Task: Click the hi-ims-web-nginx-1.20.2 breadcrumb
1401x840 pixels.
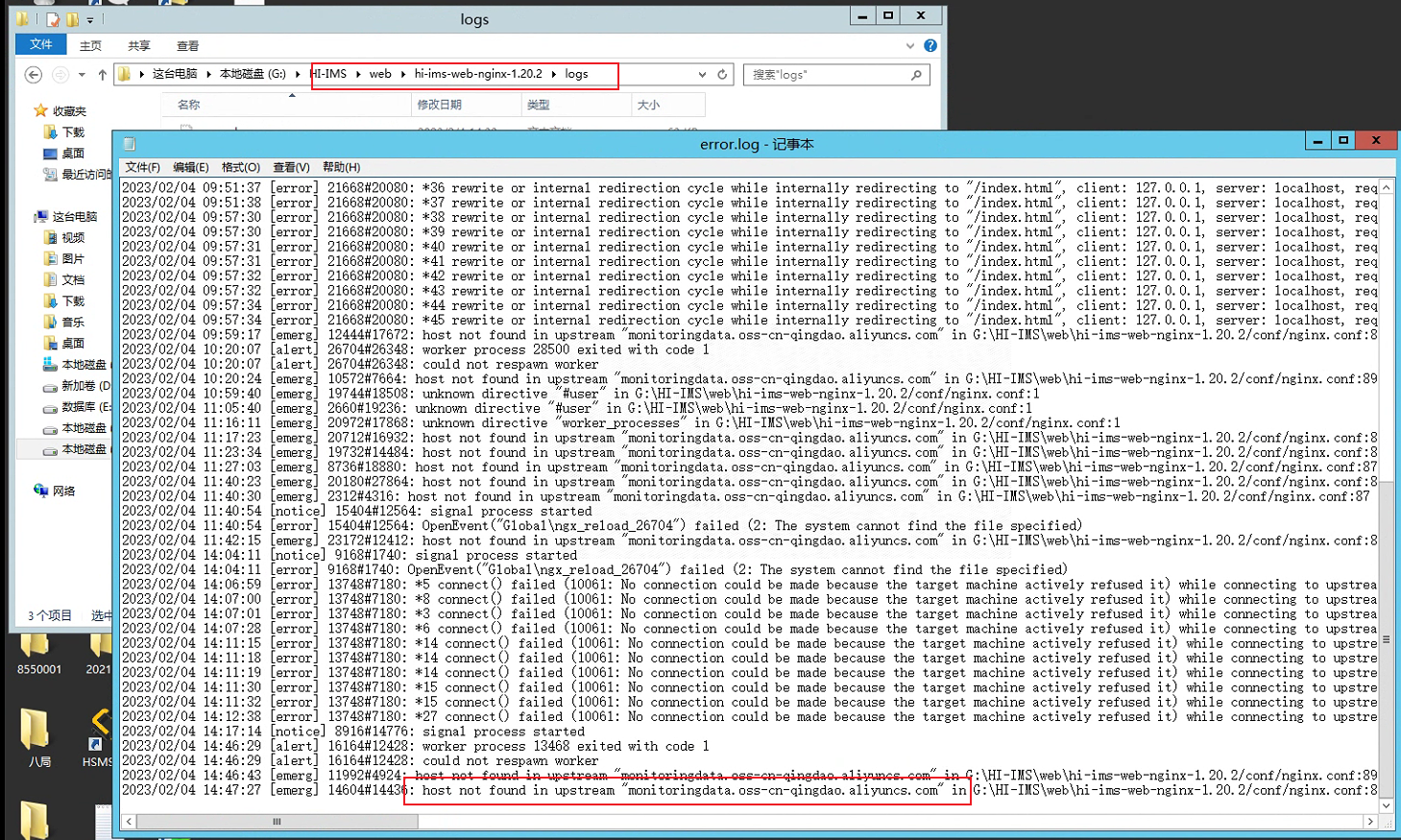Action: click(478, 74)
